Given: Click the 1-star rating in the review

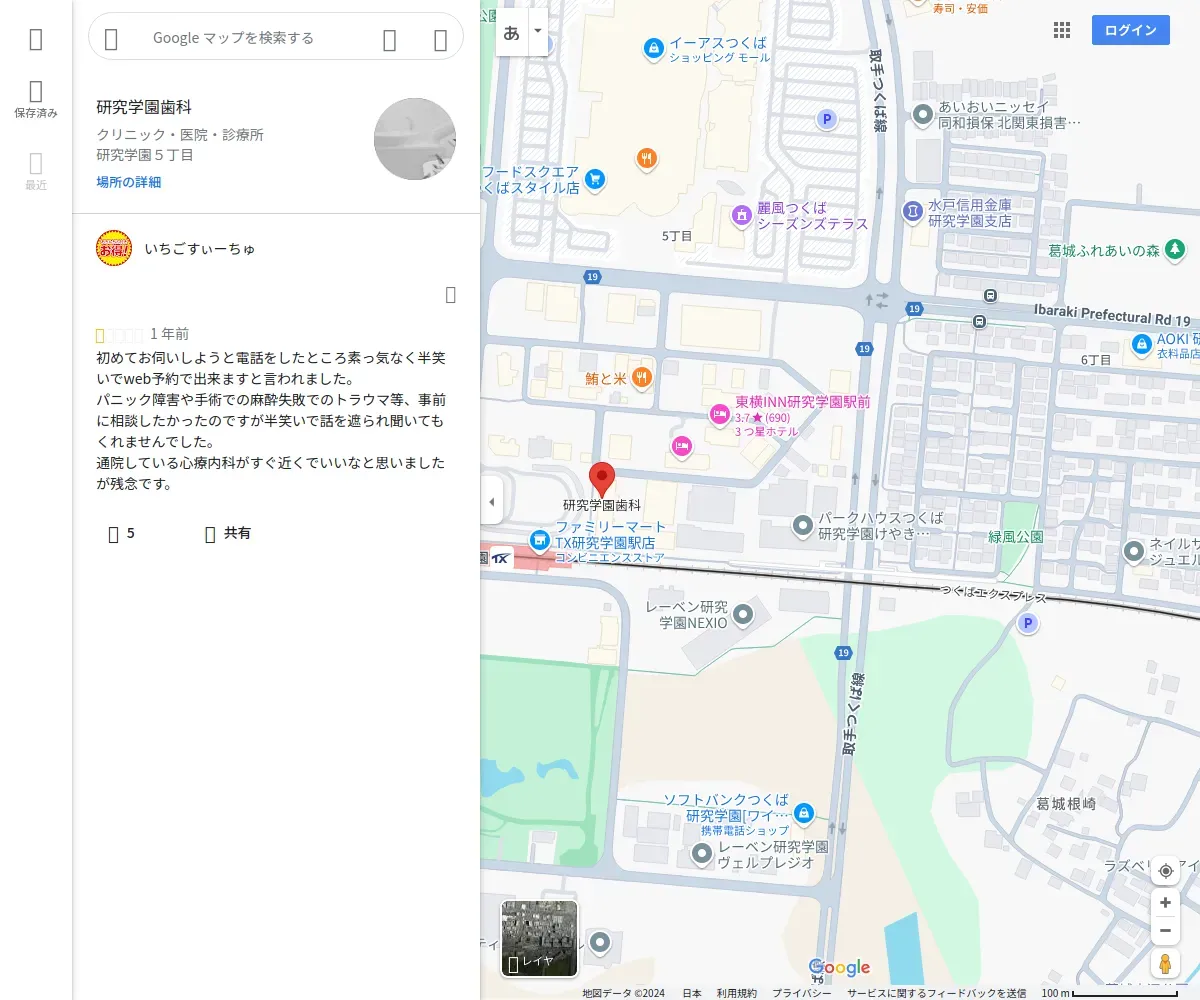Looking at the screenshot, I should (x=120, y=335).
